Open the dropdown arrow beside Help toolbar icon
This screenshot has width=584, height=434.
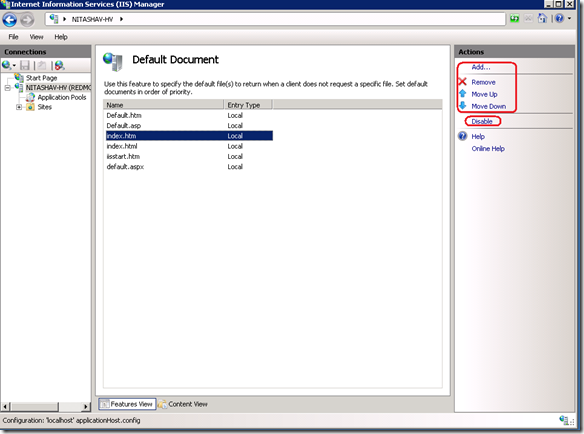point(569,18)
